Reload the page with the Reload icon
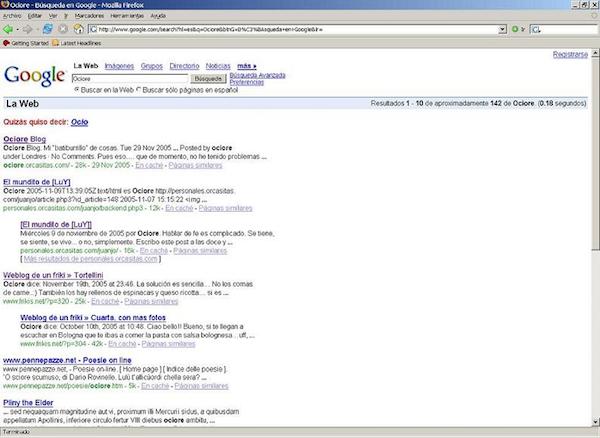 click(47, 29)
